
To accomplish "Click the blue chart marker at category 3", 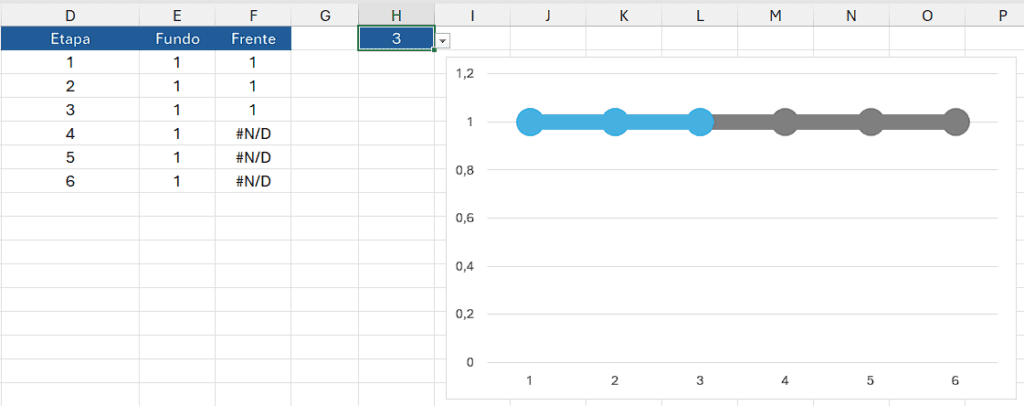I will [x=700, y=123].
